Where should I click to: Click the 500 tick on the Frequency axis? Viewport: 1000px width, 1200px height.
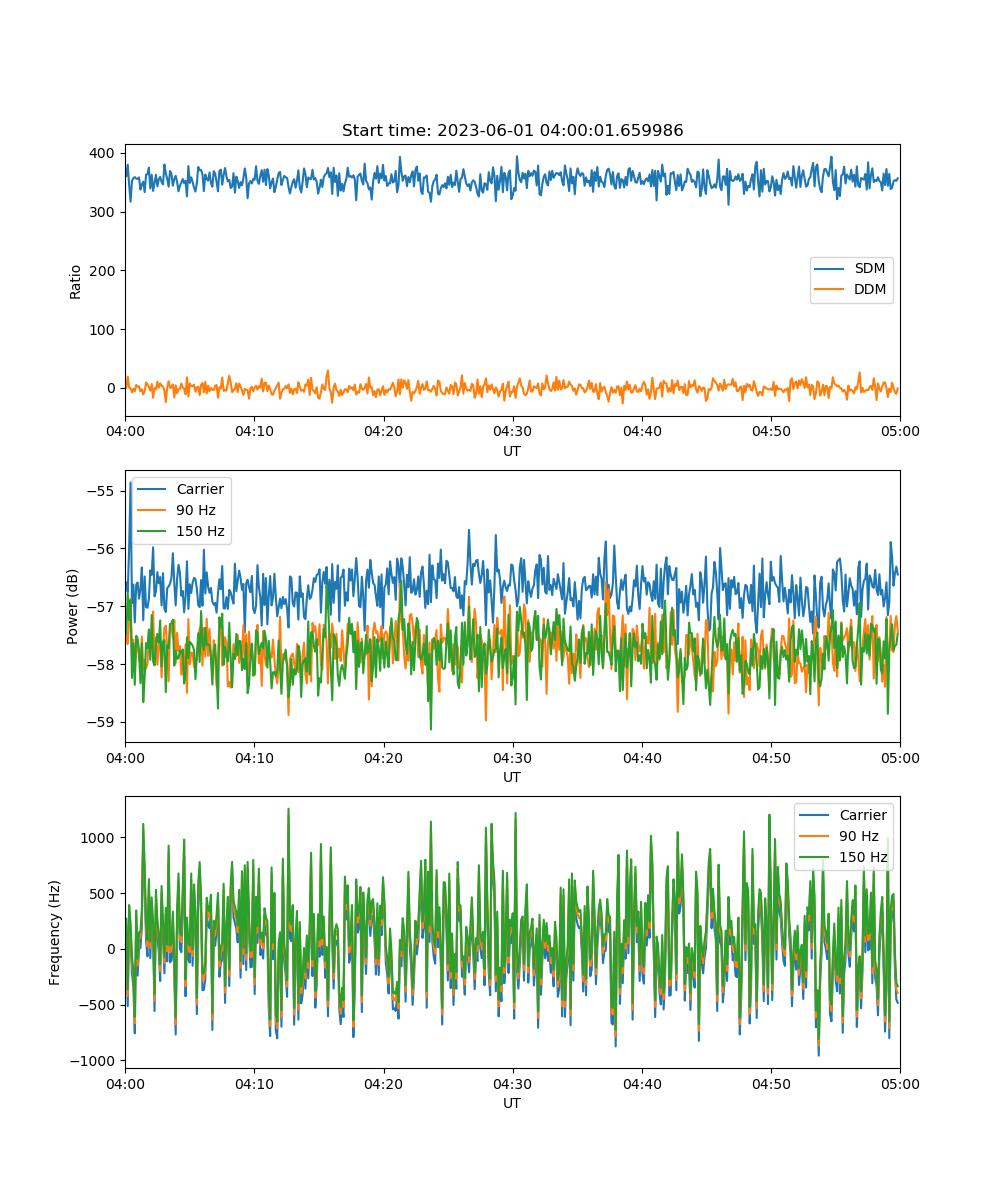click(x=105, y=894)
